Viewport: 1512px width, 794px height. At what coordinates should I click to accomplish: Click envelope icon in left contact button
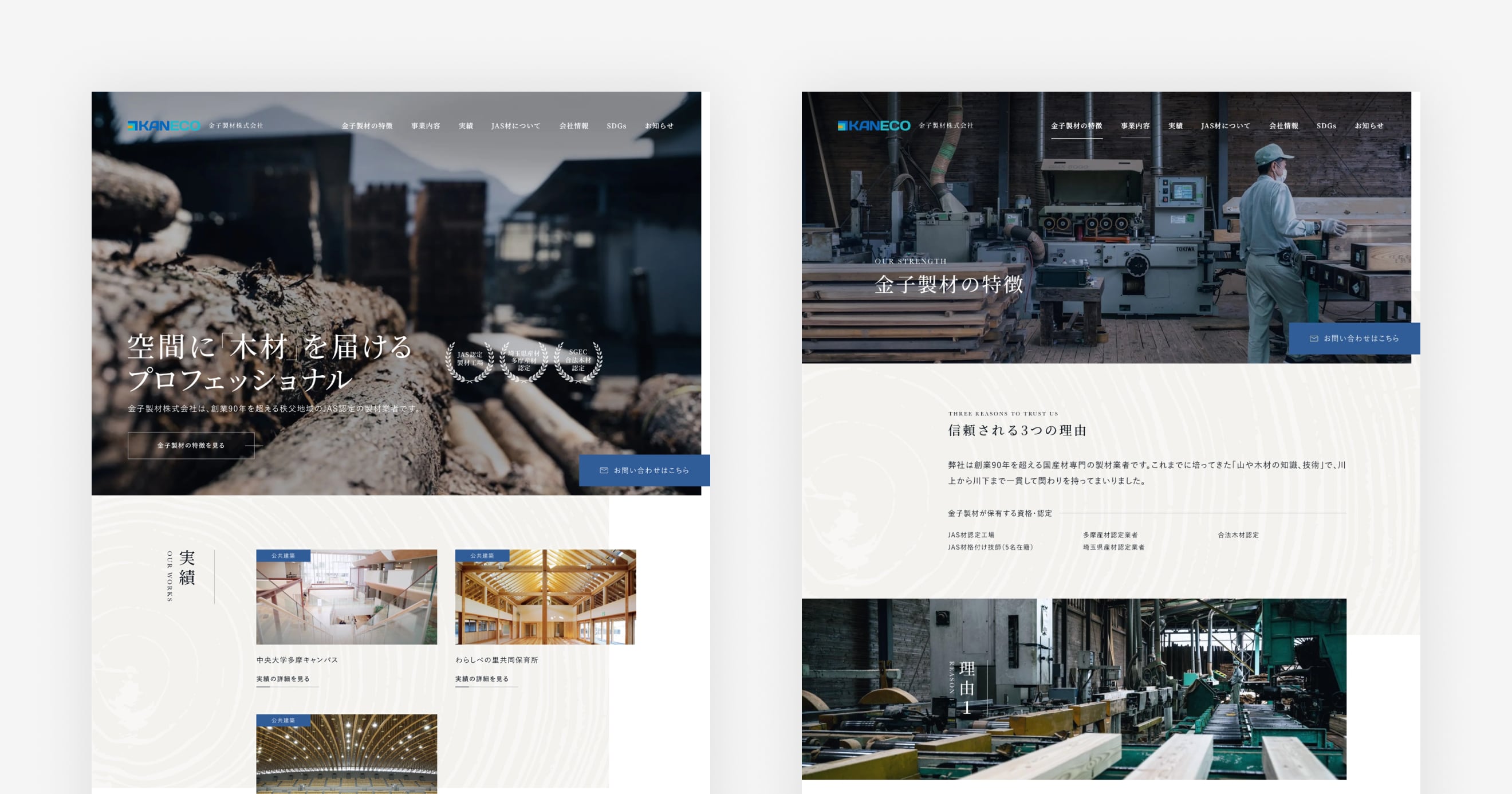point(604,470)
